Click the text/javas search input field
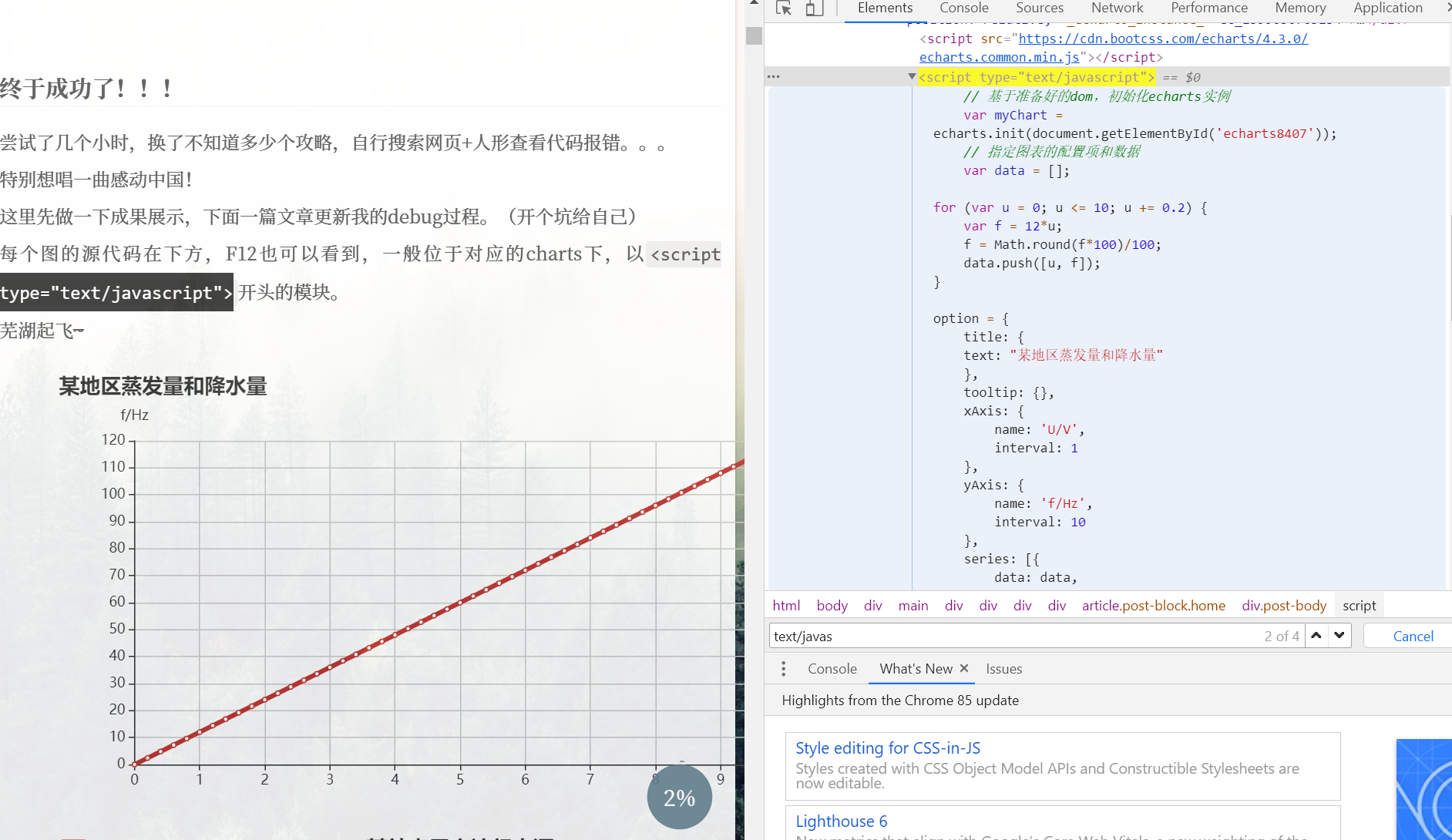 tap(1010, 637)
